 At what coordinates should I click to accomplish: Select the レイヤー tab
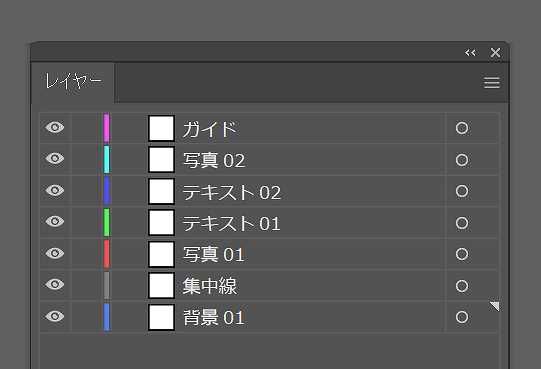coord(73,82)
